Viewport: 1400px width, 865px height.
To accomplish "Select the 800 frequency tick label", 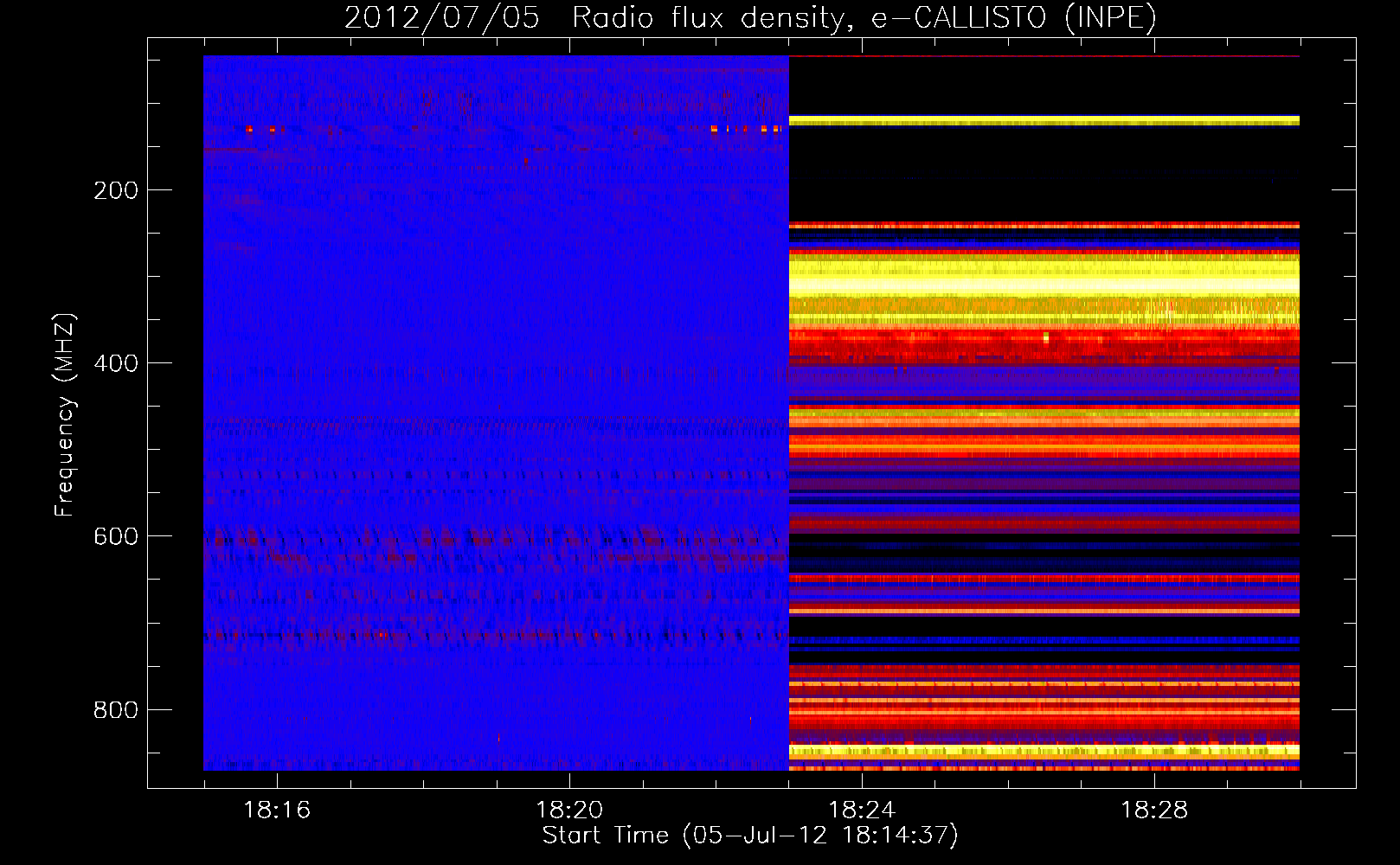I will pyautogui.click(x=116, y=710).
